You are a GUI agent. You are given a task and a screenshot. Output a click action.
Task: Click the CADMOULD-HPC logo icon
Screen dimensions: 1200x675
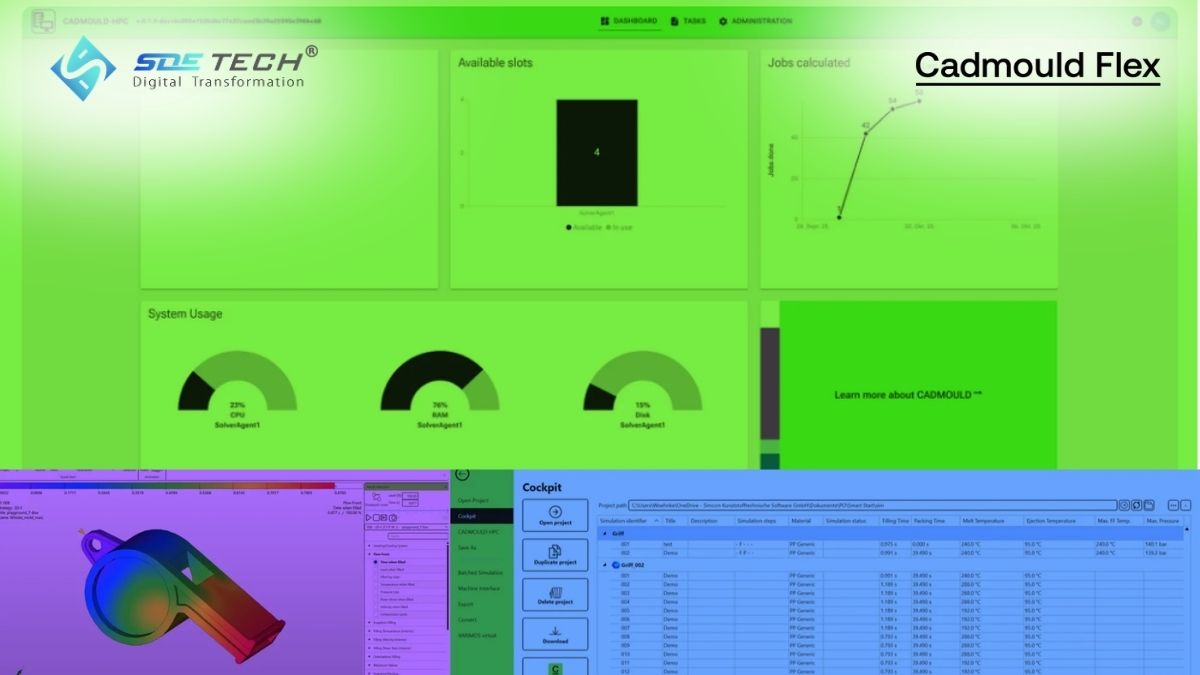click(x=43, y=20)
